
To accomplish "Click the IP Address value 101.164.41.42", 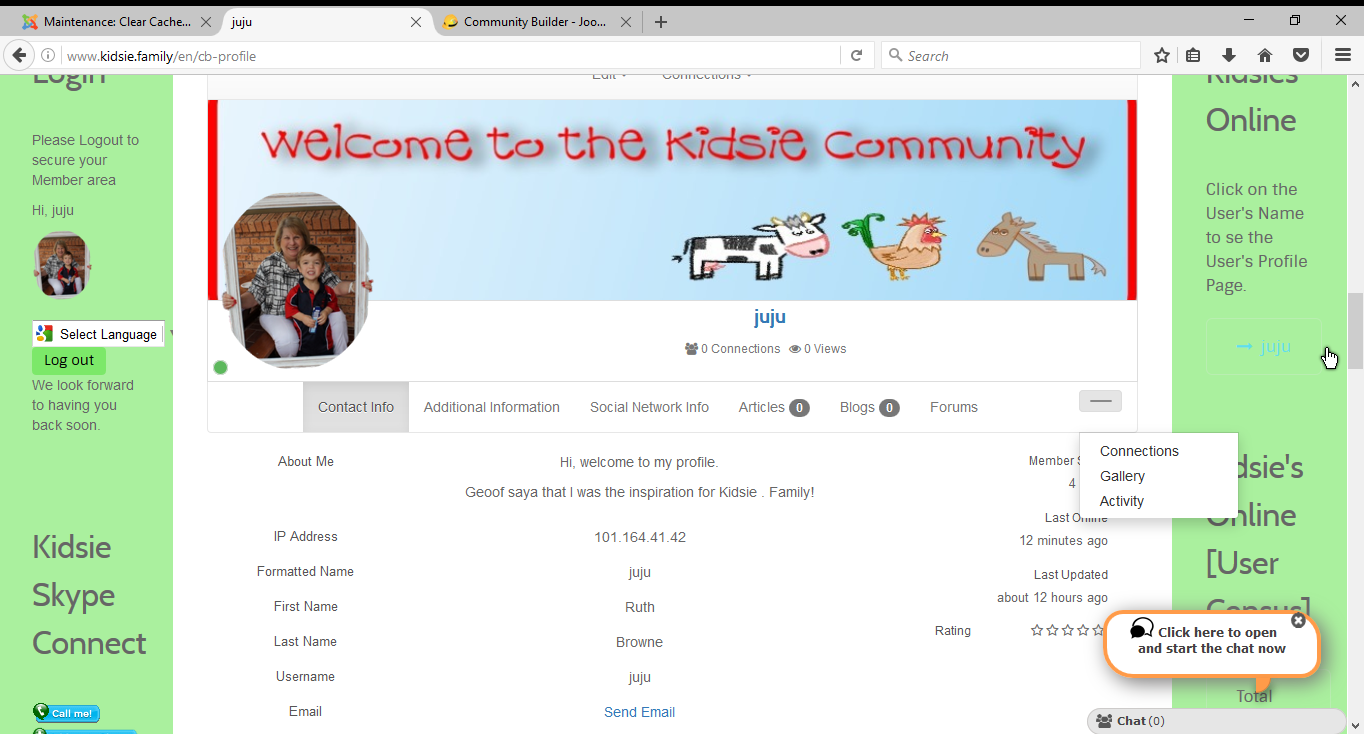I will [640, 537].
